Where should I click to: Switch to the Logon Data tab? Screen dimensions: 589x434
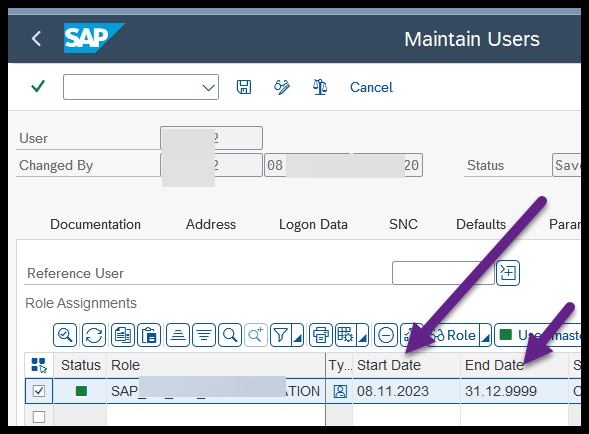click(x=313, y=224)
